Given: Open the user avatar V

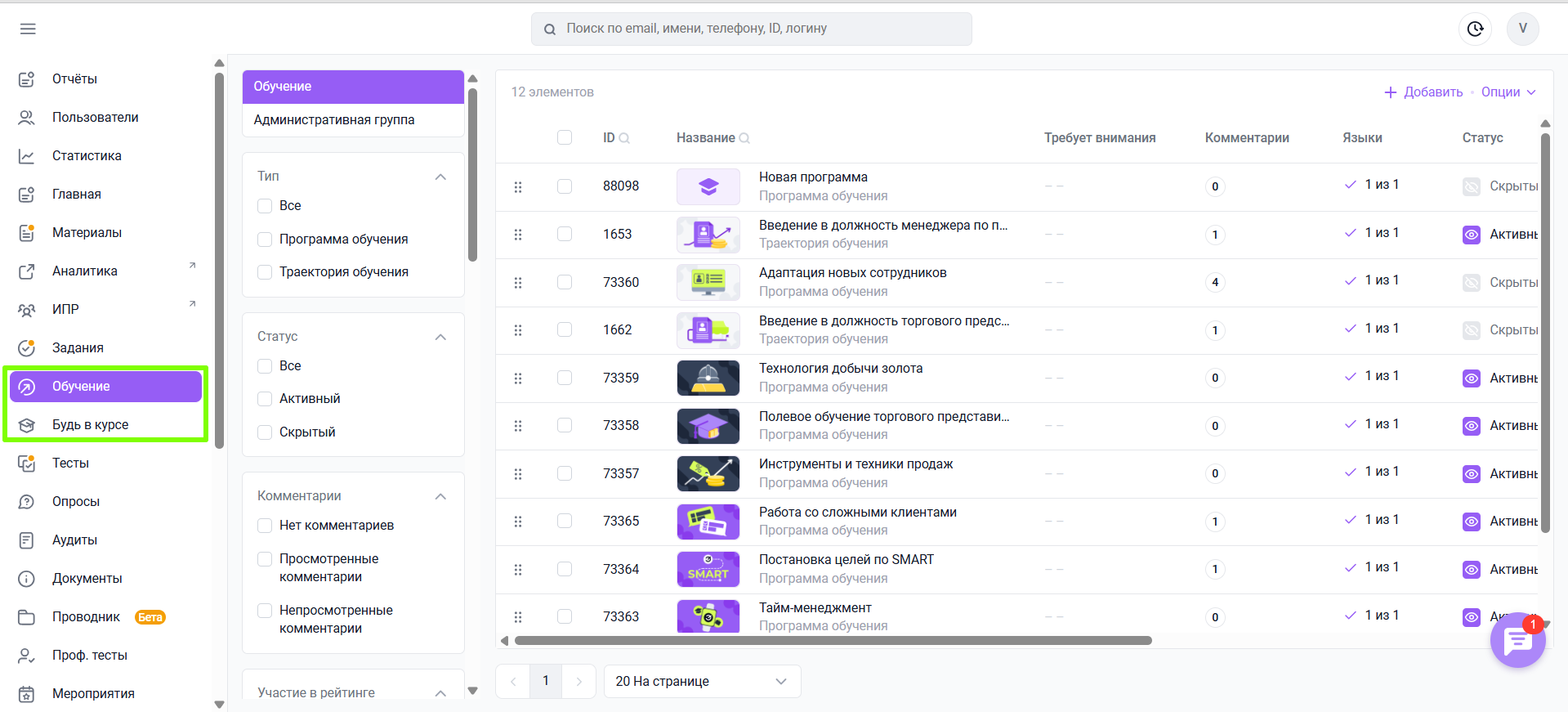Looking at the screenshot, I should [x=1522, y=29].
